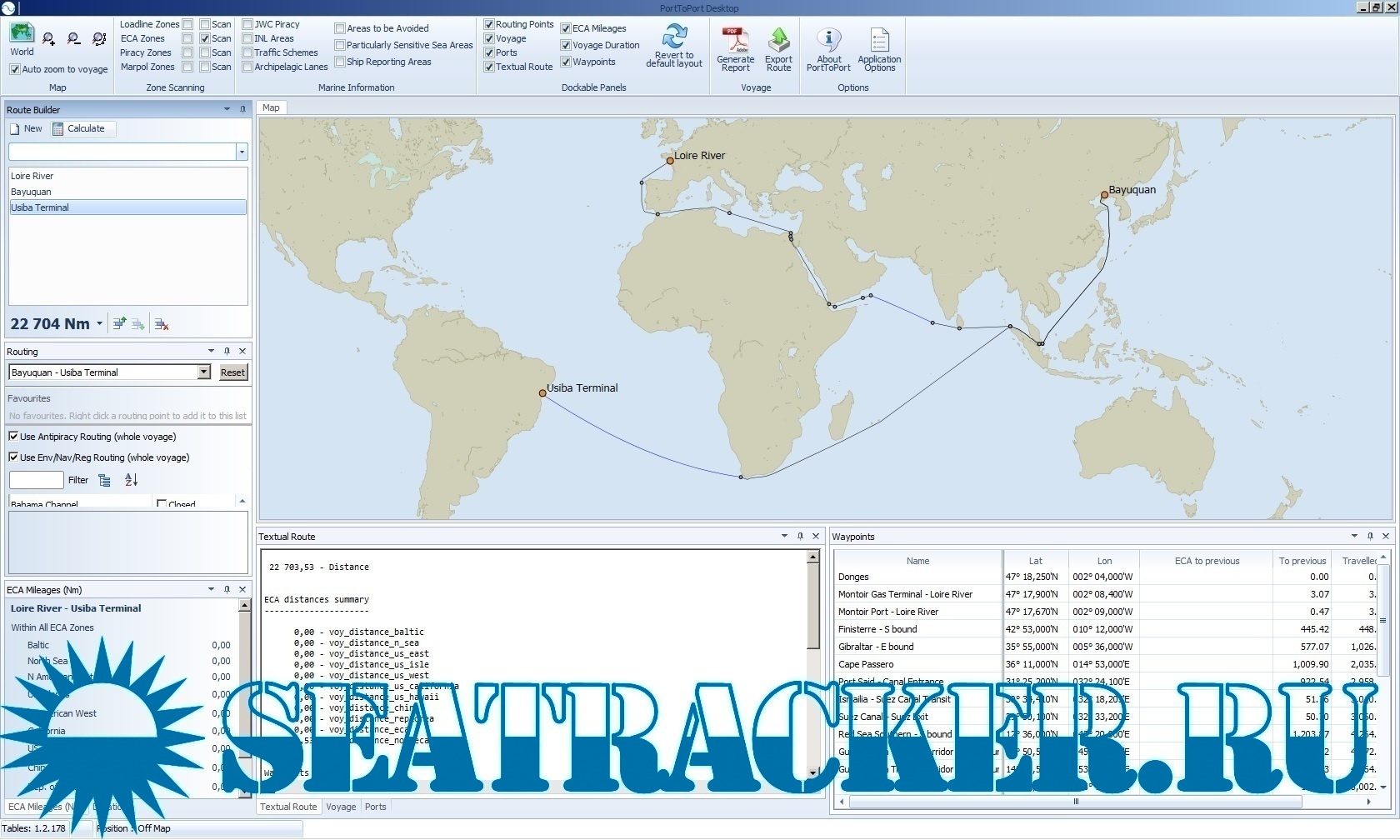Toggle Use Antipiracy Routing whole voyage

pos(13,436)
